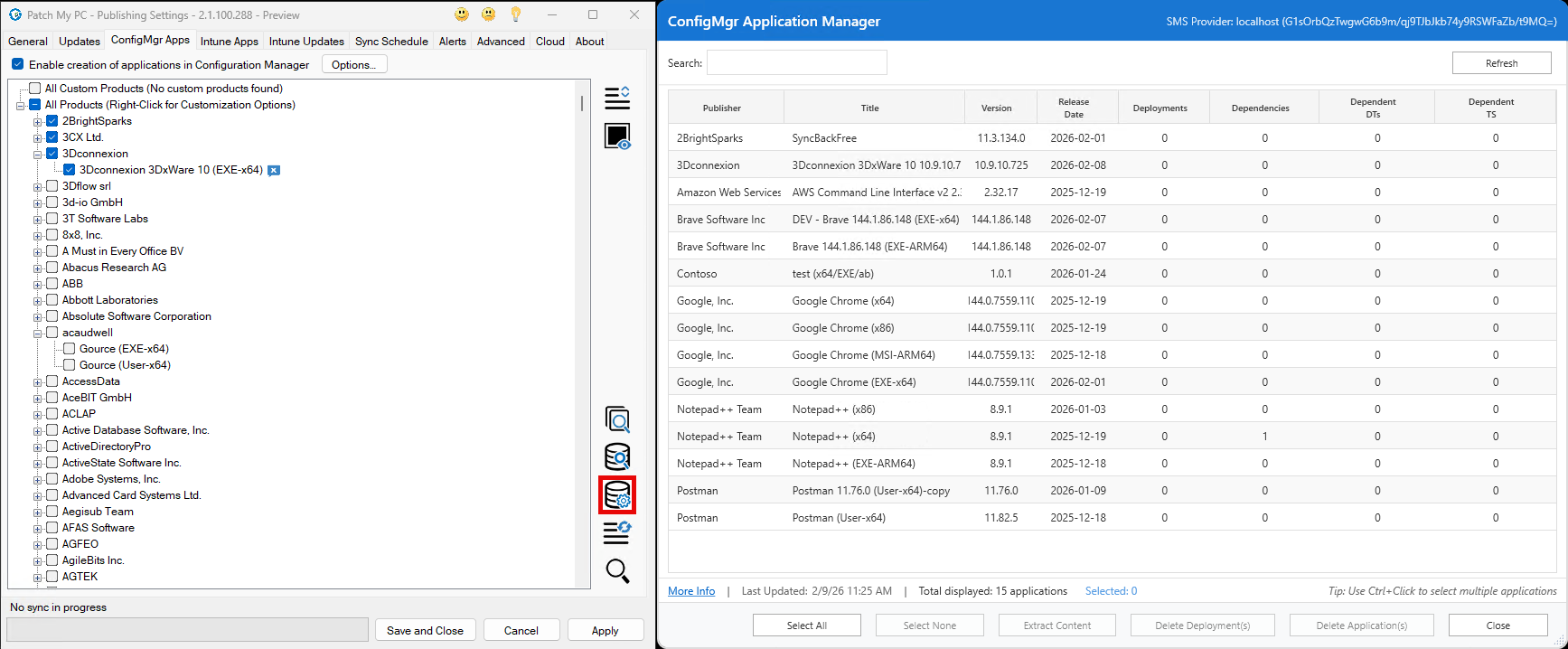Click the database with magnifier icon
Viewport: 1568px width, 649px height.
[617, 457]
